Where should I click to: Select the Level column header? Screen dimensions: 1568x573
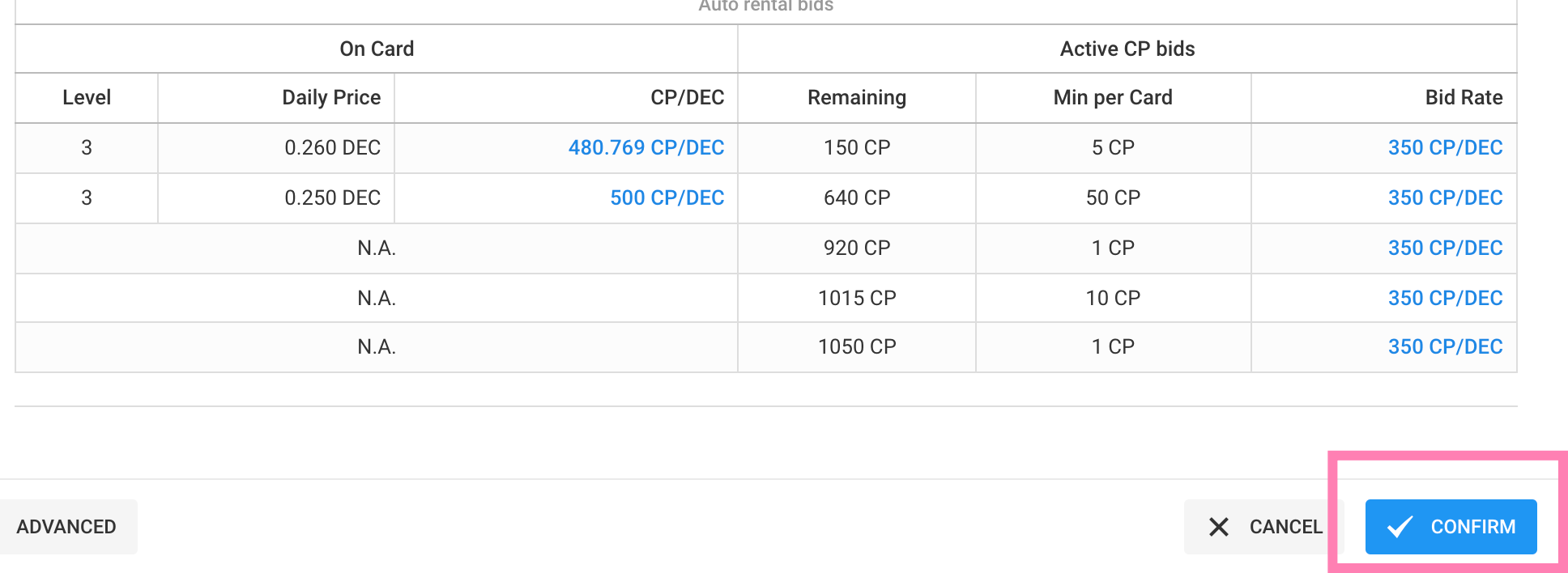pos(87,98)
